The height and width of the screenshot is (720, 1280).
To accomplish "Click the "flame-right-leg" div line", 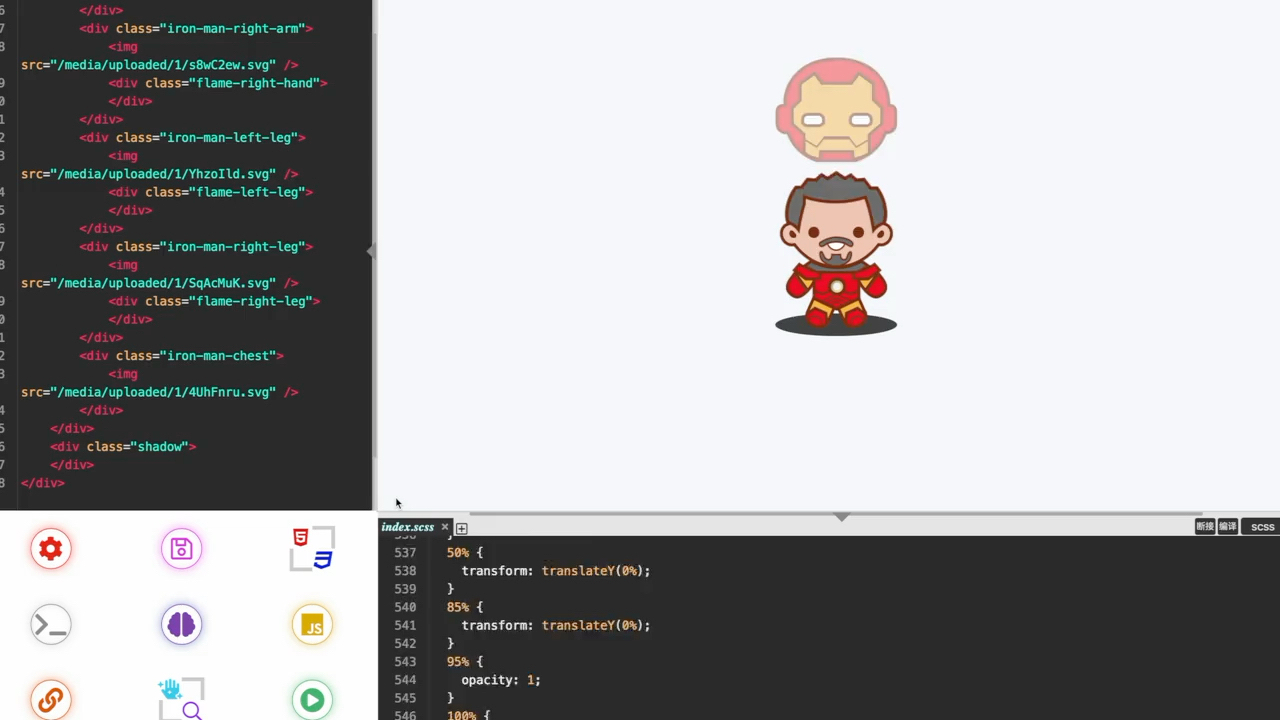I will [x=215, y=301].
